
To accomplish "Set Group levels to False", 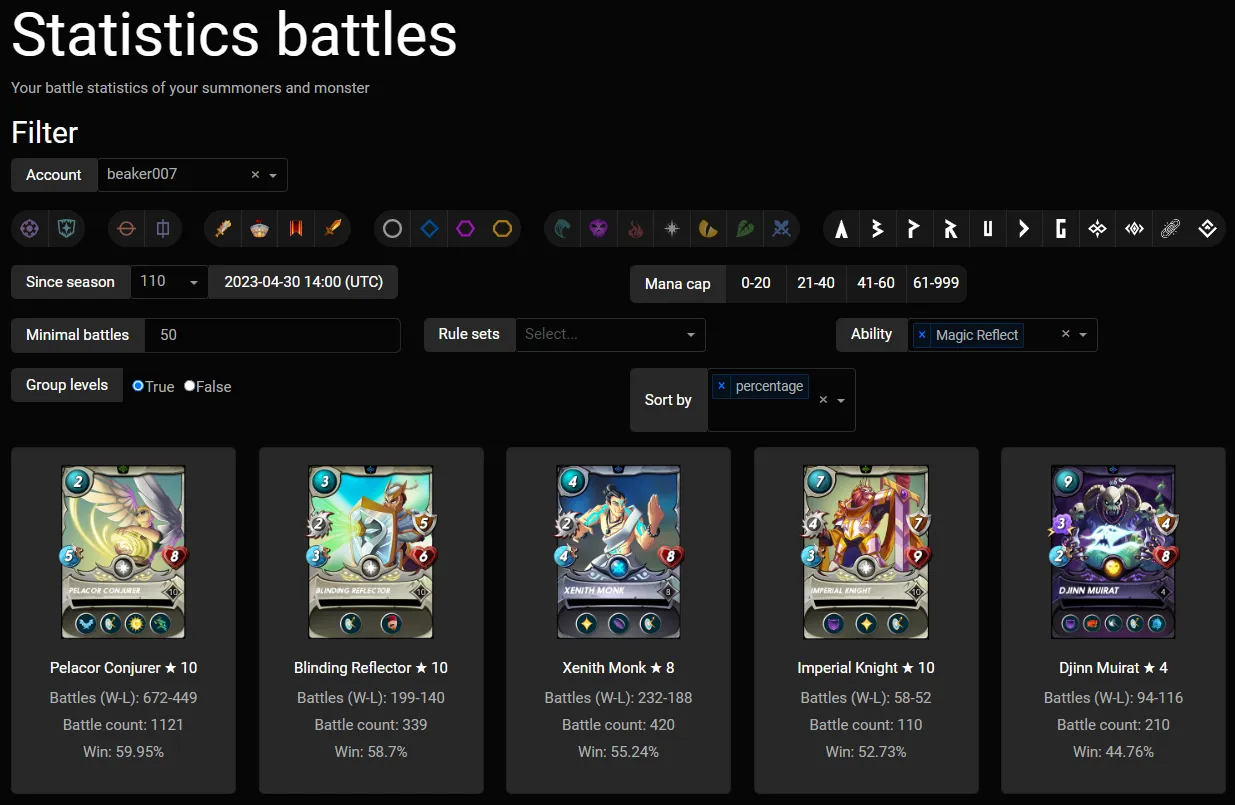I will (190, 386).
